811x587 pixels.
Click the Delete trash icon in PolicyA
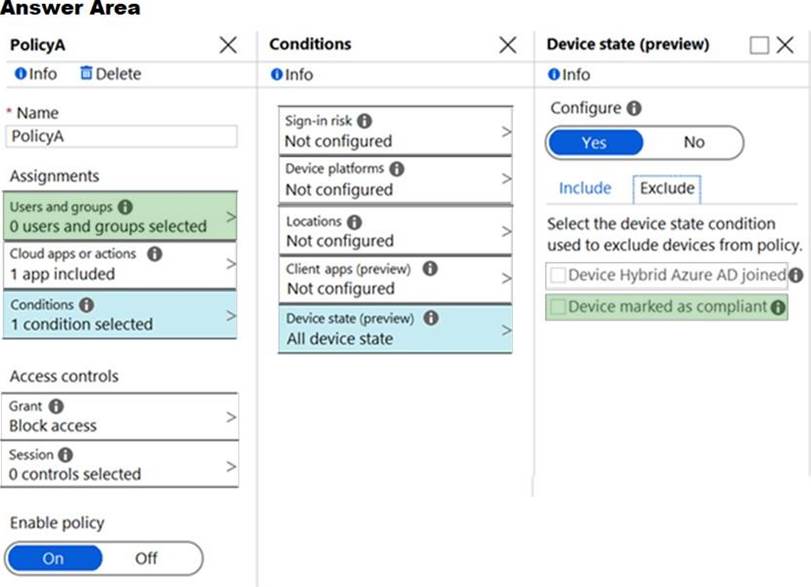(x=85, y=74)
